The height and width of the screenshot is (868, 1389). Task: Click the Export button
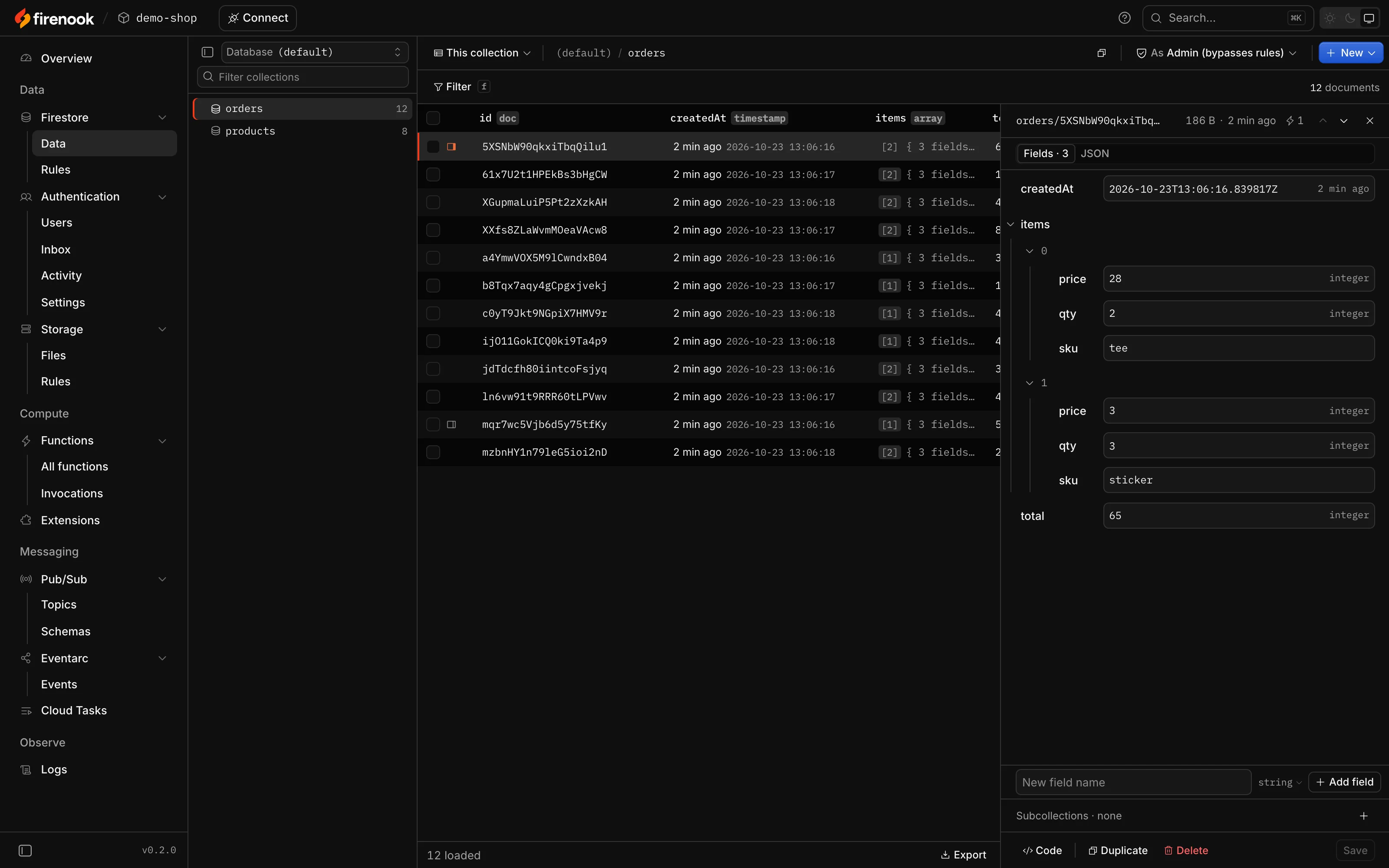pyautogui.click(x=964, y=855)
